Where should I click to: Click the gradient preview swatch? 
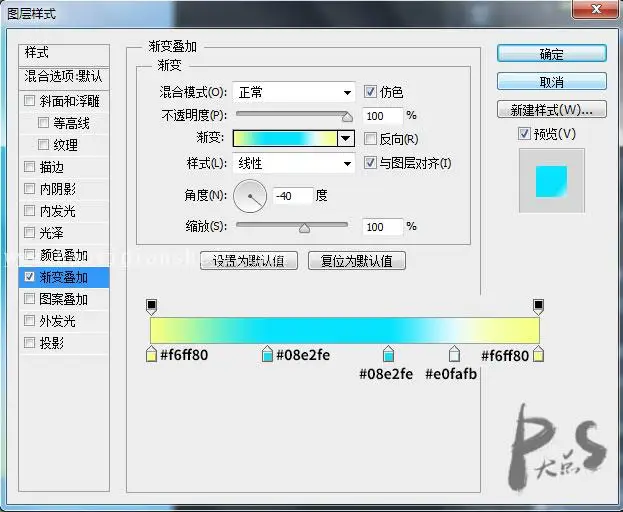pos(285,139)
